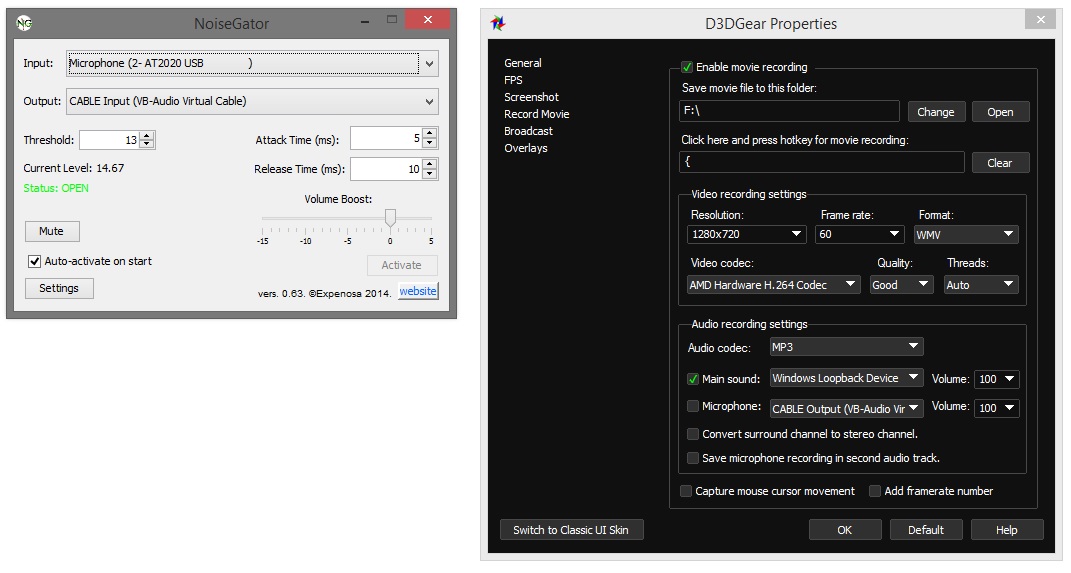
Task: Click Switch to Classic UI Skin
Action: coord(571,530)
